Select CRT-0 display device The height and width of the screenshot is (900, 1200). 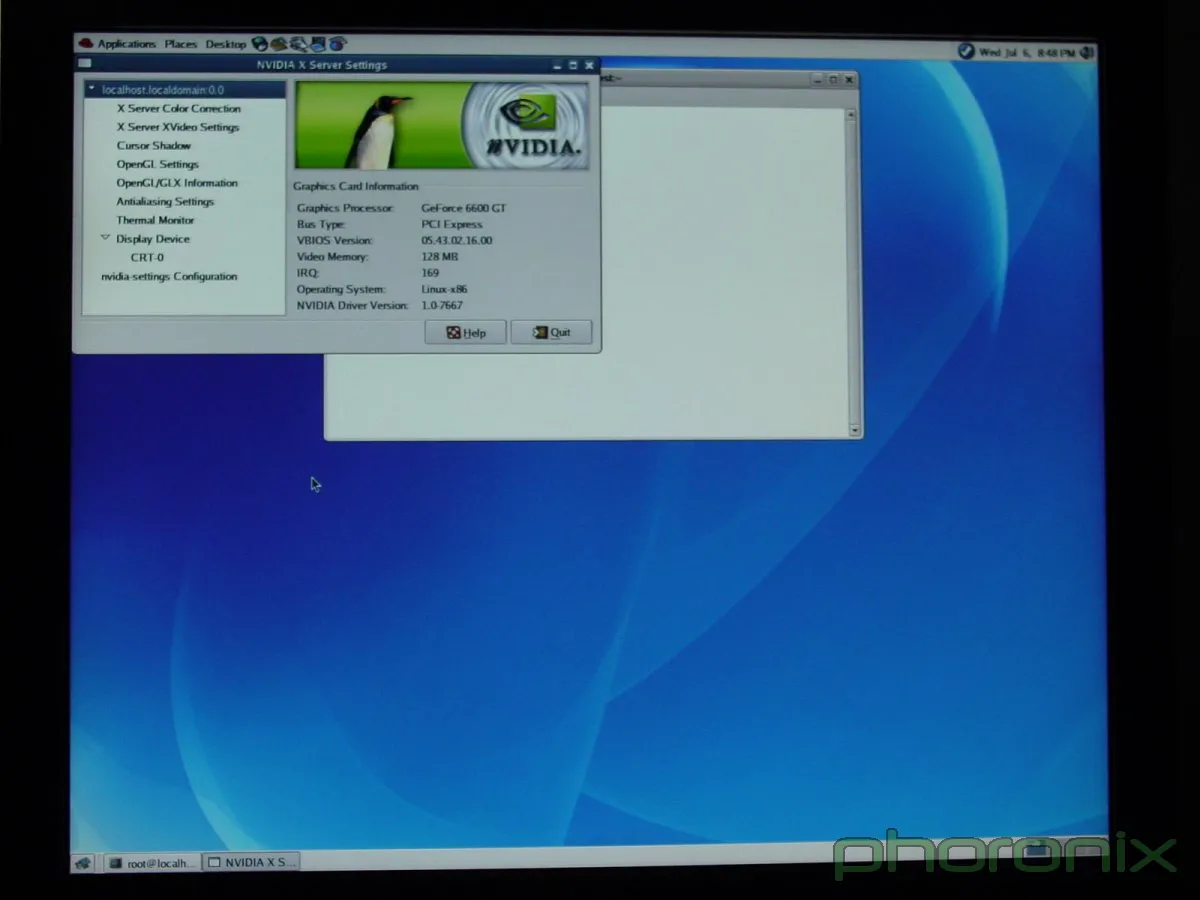pyautogui.click(x=147, y=258)
